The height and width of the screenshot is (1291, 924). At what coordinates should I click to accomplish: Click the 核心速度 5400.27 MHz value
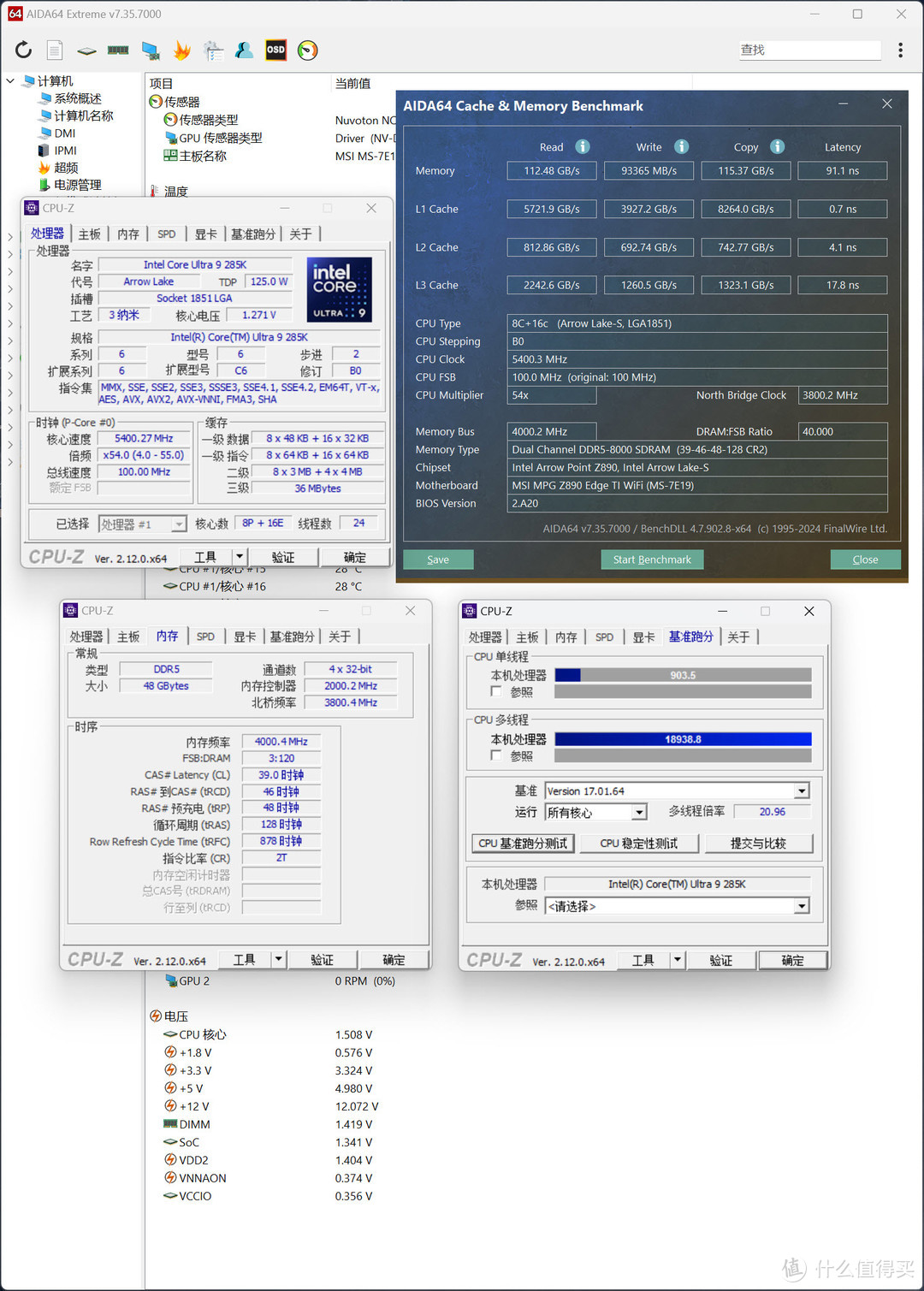pos(144,438)
